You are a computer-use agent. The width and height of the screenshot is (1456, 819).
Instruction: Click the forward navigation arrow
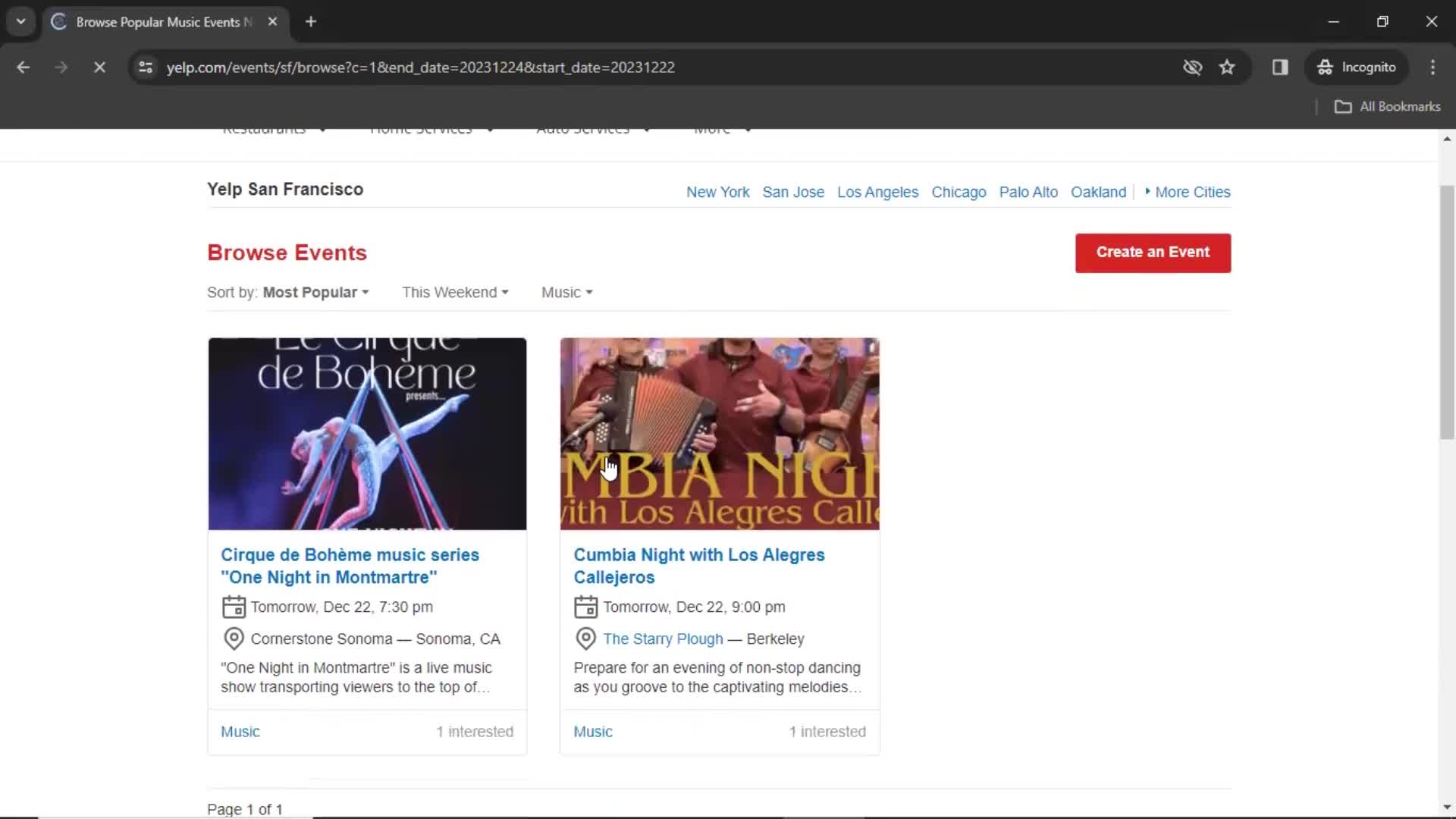click(61, 67)
